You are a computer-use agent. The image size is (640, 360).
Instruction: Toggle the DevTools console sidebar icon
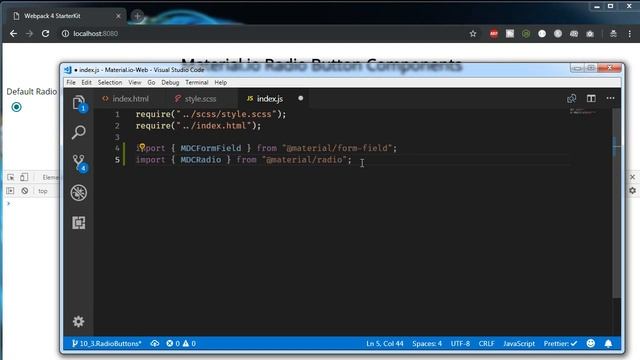10,191
